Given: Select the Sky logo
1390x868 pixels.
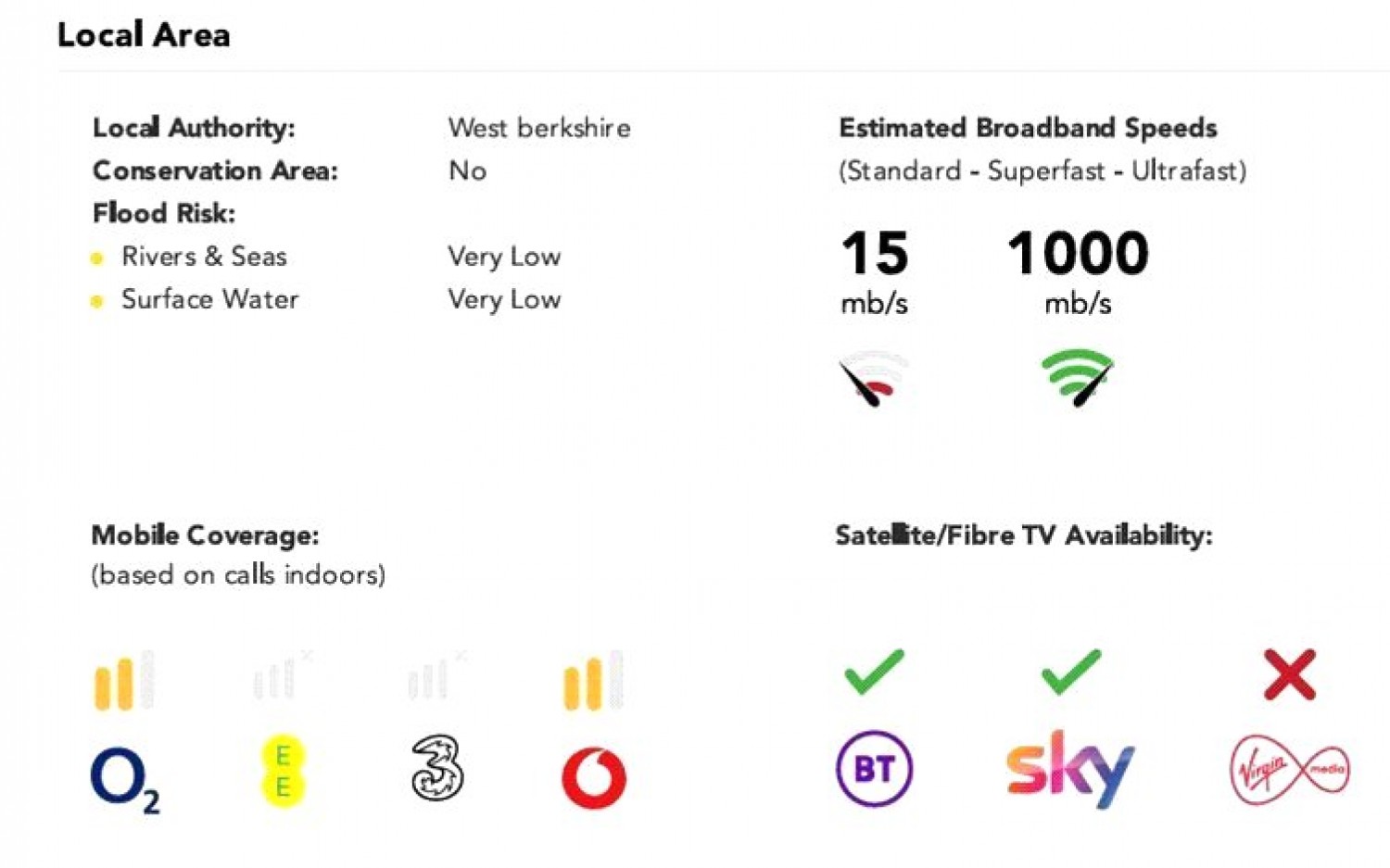Looking at the screenshot, I should [1070, 769].
